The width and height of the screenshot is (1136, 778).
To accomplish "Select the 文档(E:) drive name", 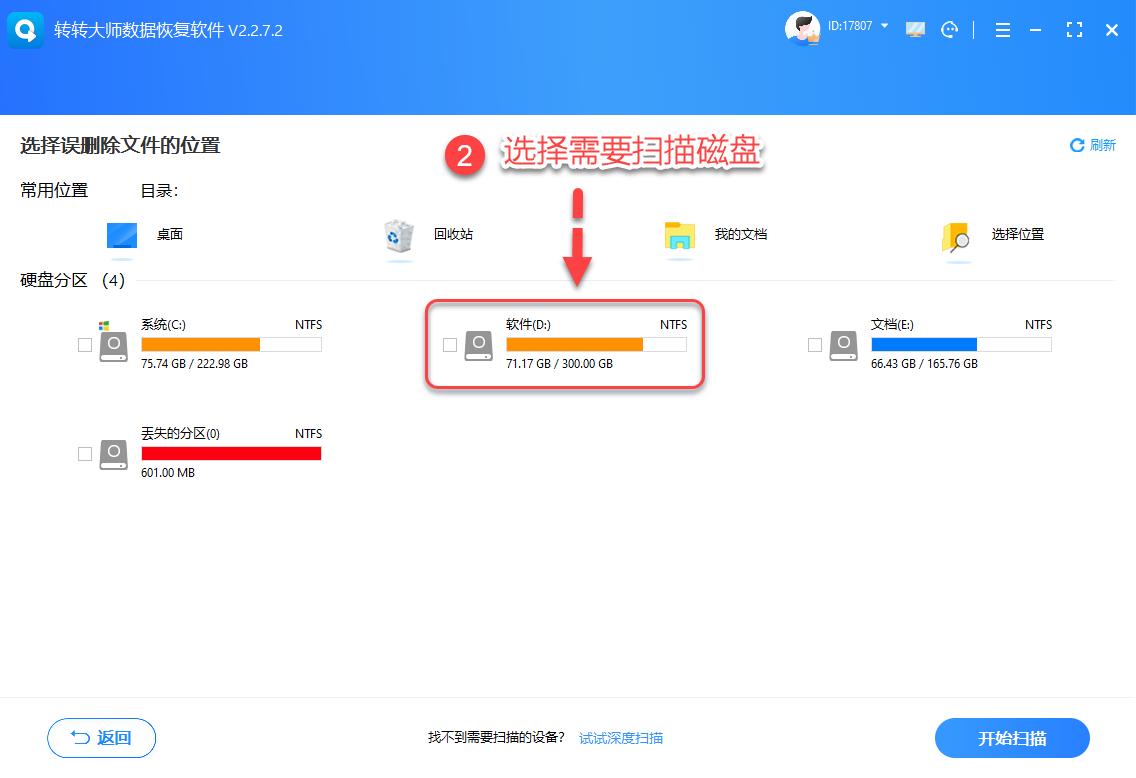I will click(x=893, y=325).
